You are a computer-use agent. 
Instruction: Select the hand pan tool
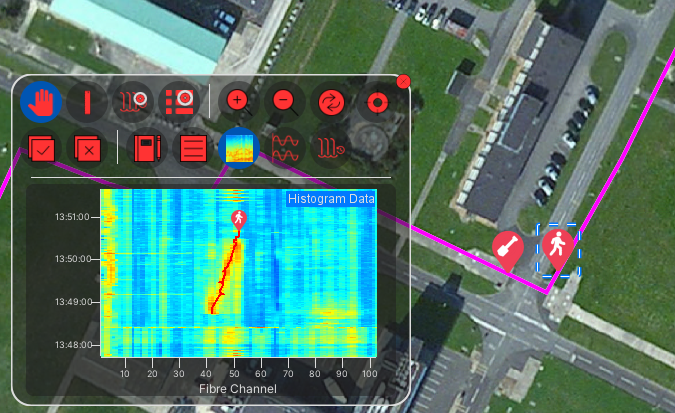tap(41, 101)
